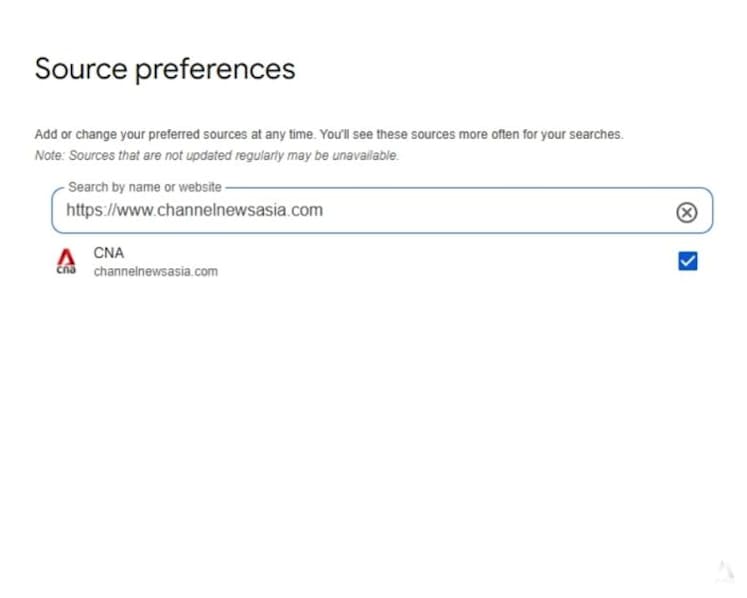Uncheck the CNA preferred source checkbox
The height and width of the screenshot is (598, 747).
pos(687,261)
